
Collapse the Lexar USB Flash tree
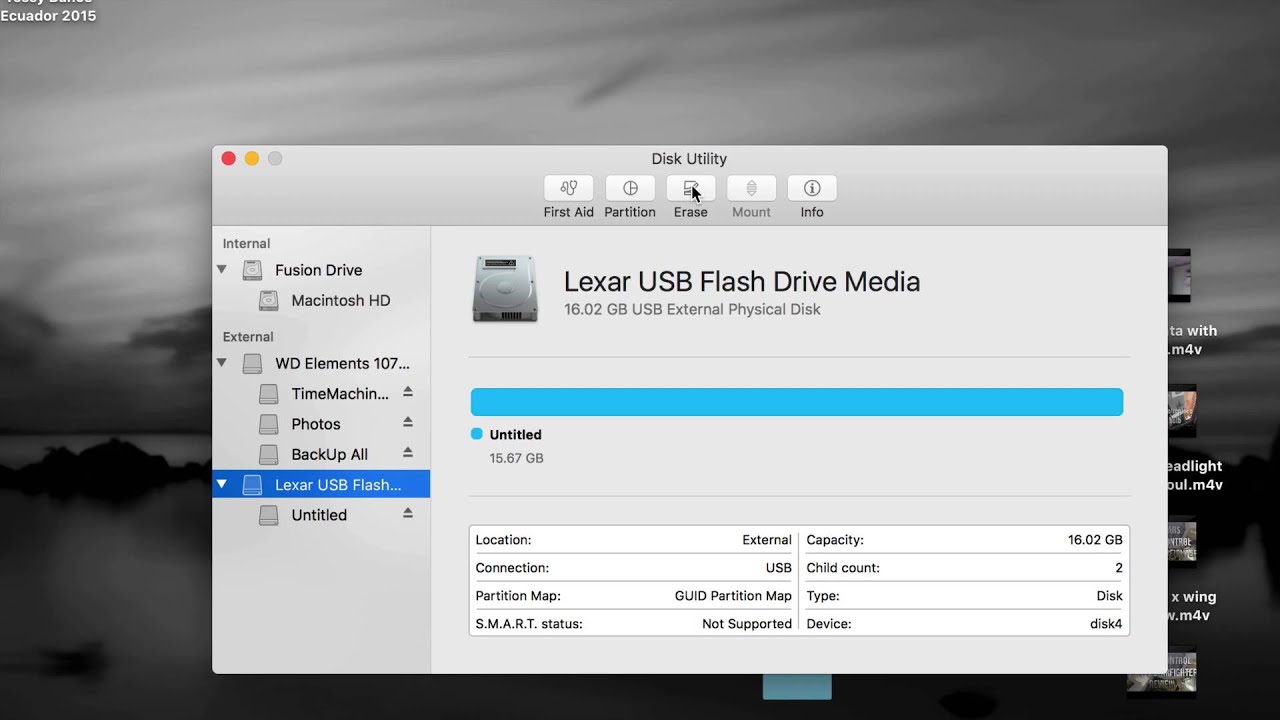[x=222, y=484]
